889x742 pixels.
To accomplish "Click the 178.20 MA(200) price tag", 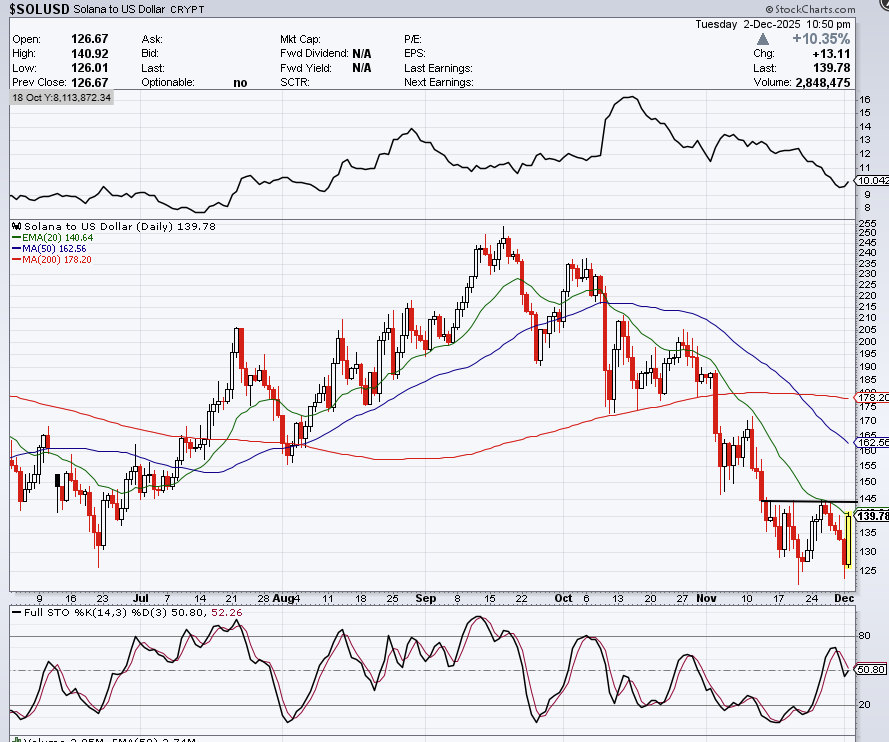I will (873, 397).
